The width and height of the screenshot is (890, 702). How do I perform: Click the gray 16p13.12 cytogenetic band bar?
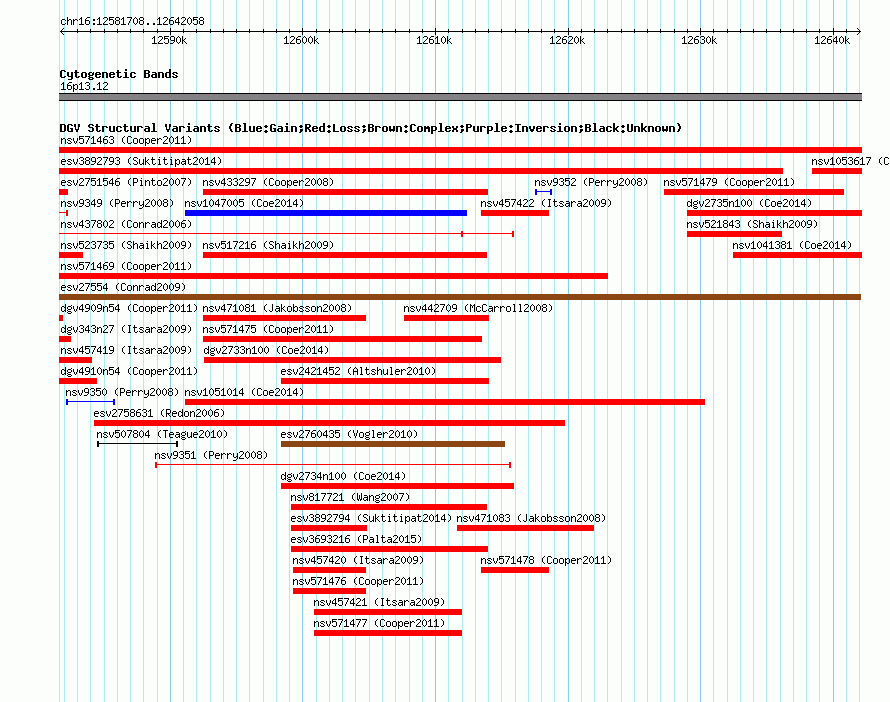point(460,97)
